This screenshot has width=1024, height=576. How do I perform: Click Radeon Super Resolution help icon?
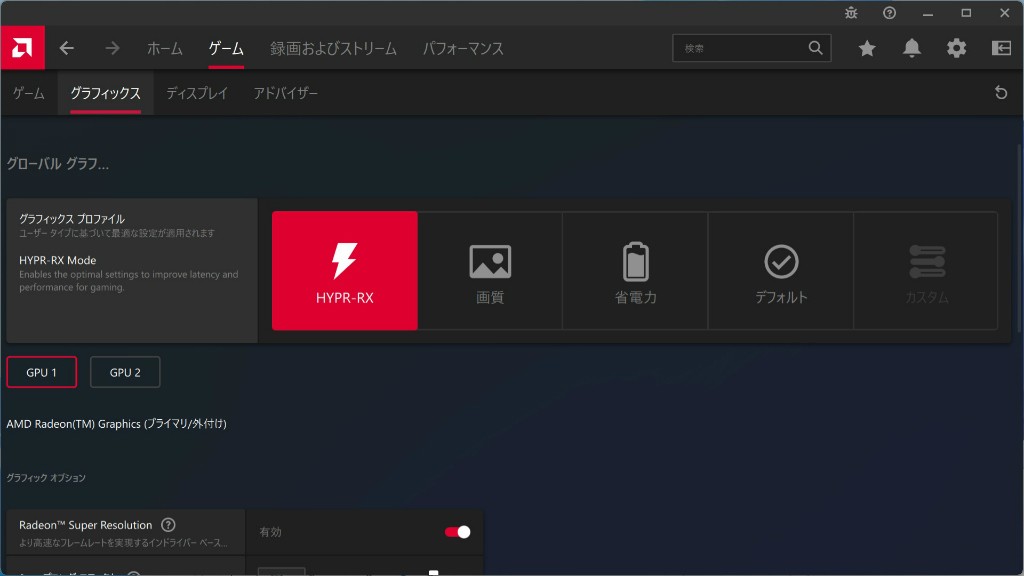168,524
